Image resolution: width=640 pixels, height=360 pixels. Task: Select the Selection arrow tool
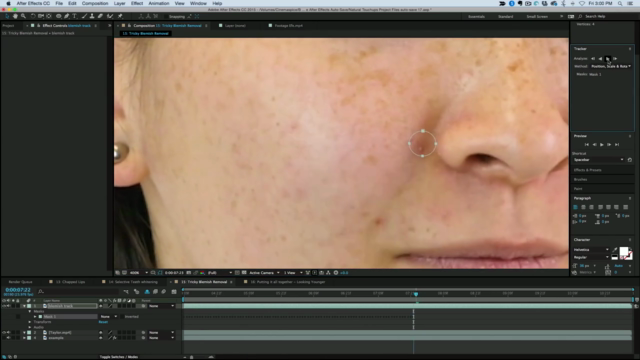point(7,16)
